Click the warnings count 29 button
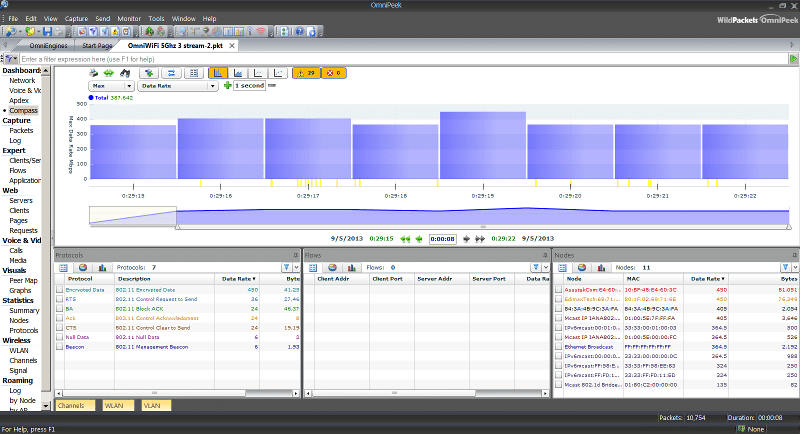Screen dimensions: 800x434 click(306, 73)
